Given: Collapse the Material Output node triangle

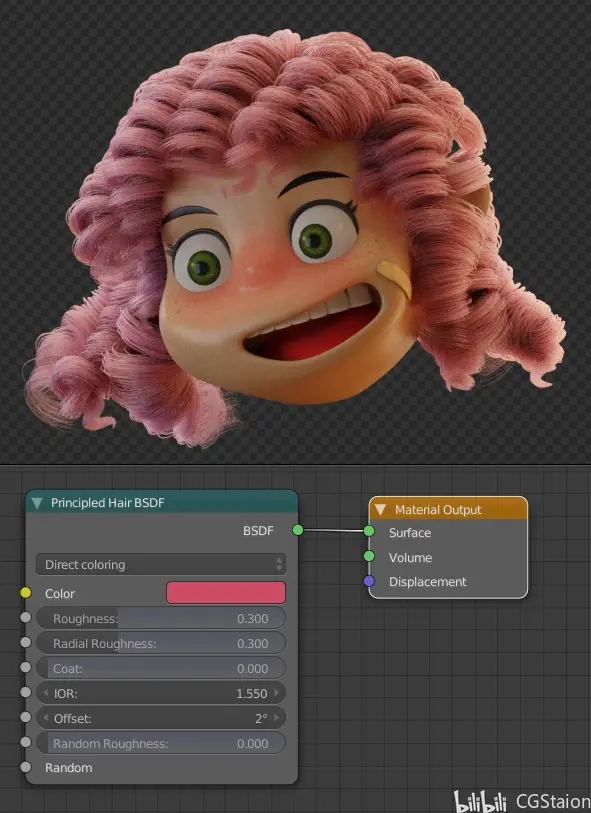Looking at the screenshot, I should click(x=381, y=510).
